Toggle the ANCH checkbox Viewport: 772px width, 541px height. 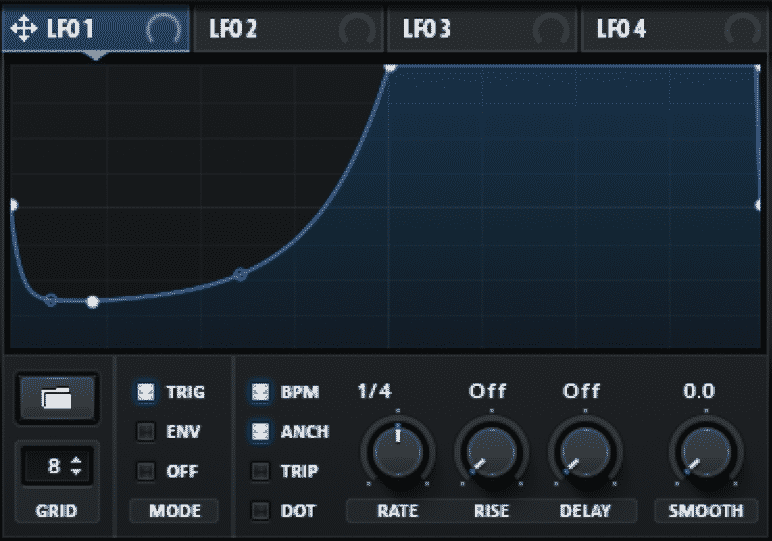point(260,432)
